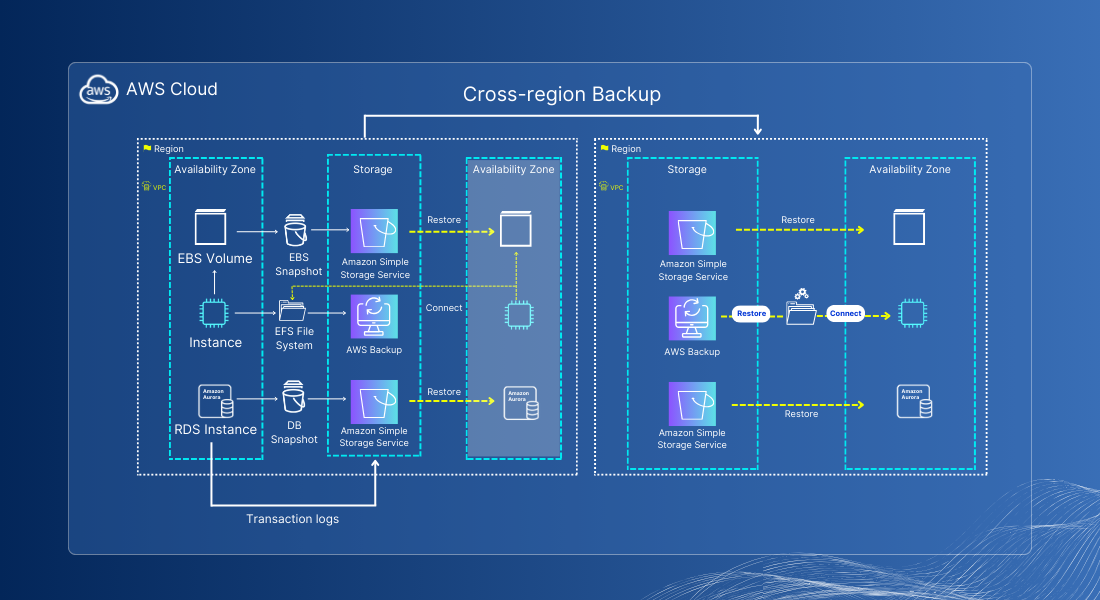The width and height of the screenshot is (1100, 600).
Task: Select the VPC icon in the right Region
Action: 603,186
